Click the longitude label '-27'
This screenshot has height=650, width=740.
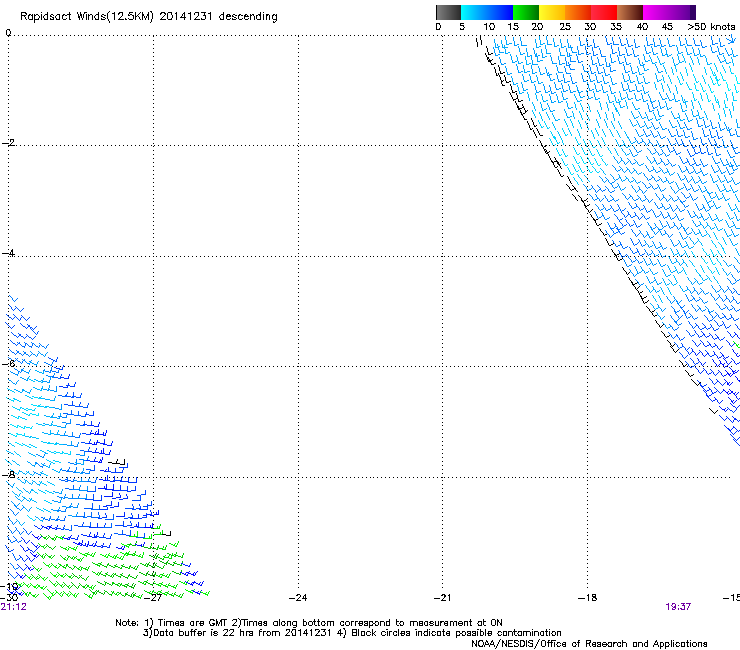(153, 598)
